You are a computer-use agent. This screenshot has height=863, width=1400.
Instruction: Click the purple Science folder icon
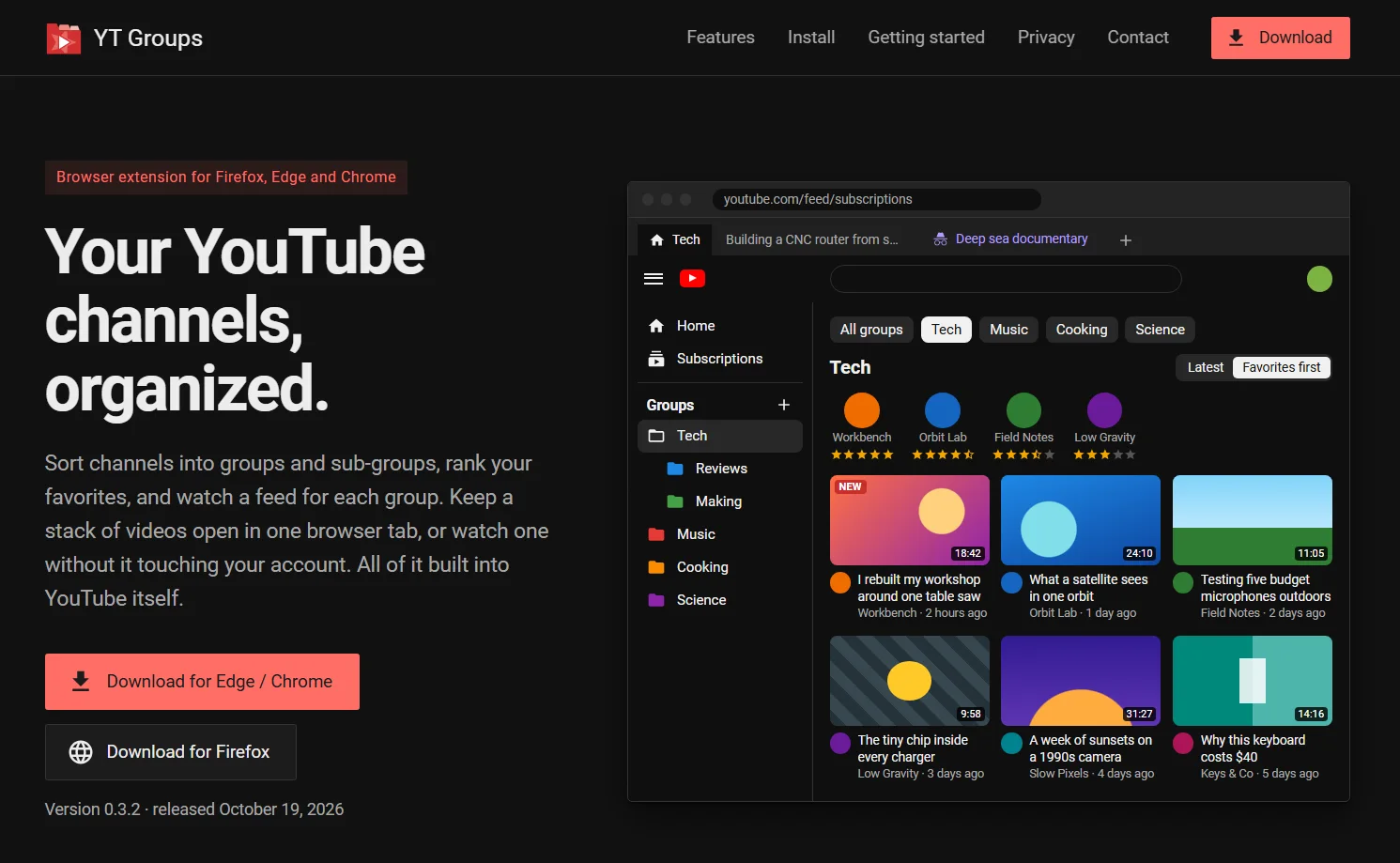pos(656,600)
